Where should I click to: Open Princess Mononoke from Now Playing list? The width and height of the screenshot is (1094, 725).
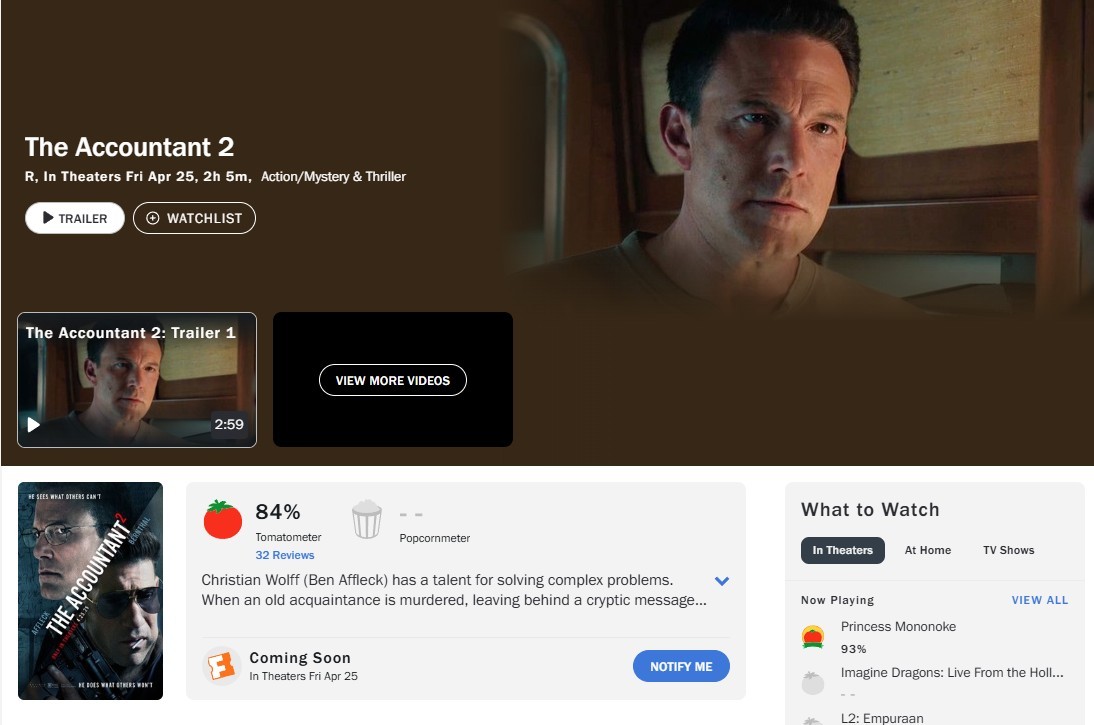[898, 627]
